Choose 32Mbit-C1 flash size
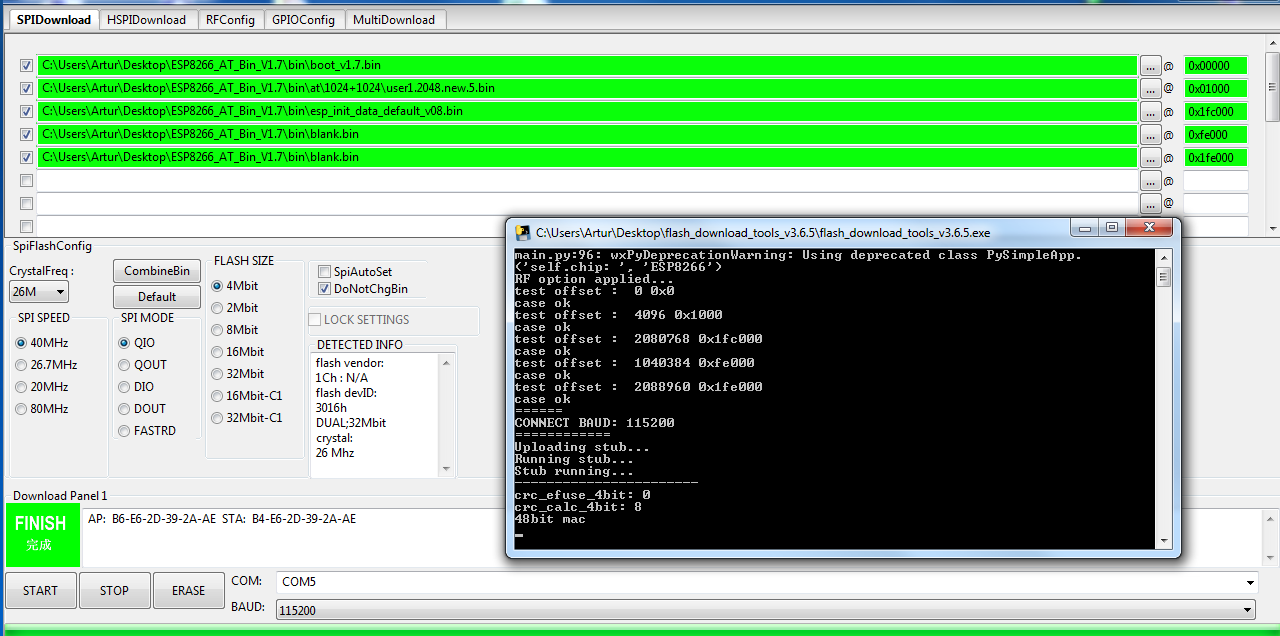The width and height of the screenshot is (1280, 636). click(217, 418)
